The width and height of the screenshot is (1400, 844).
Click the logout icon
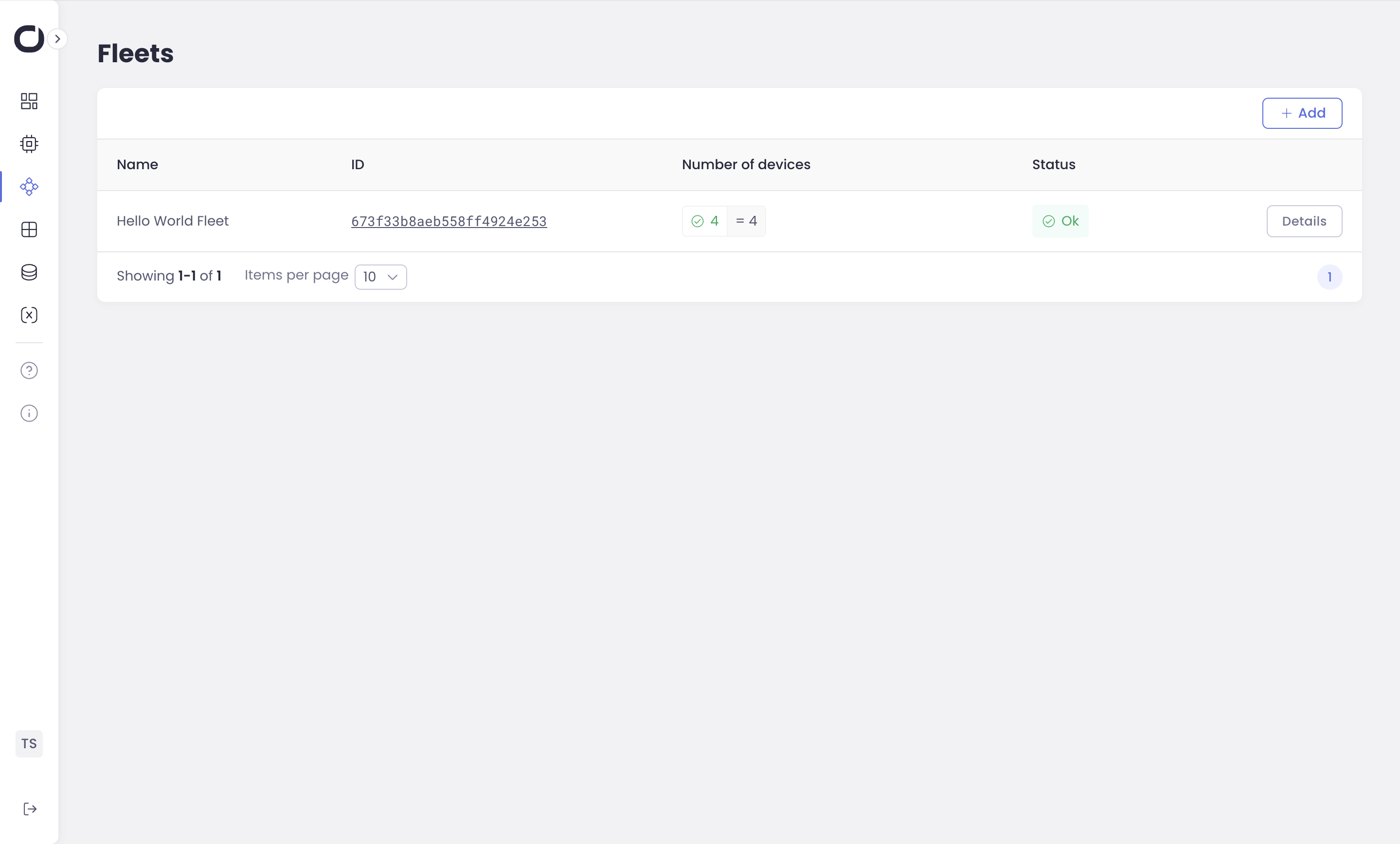pos(30,809)
